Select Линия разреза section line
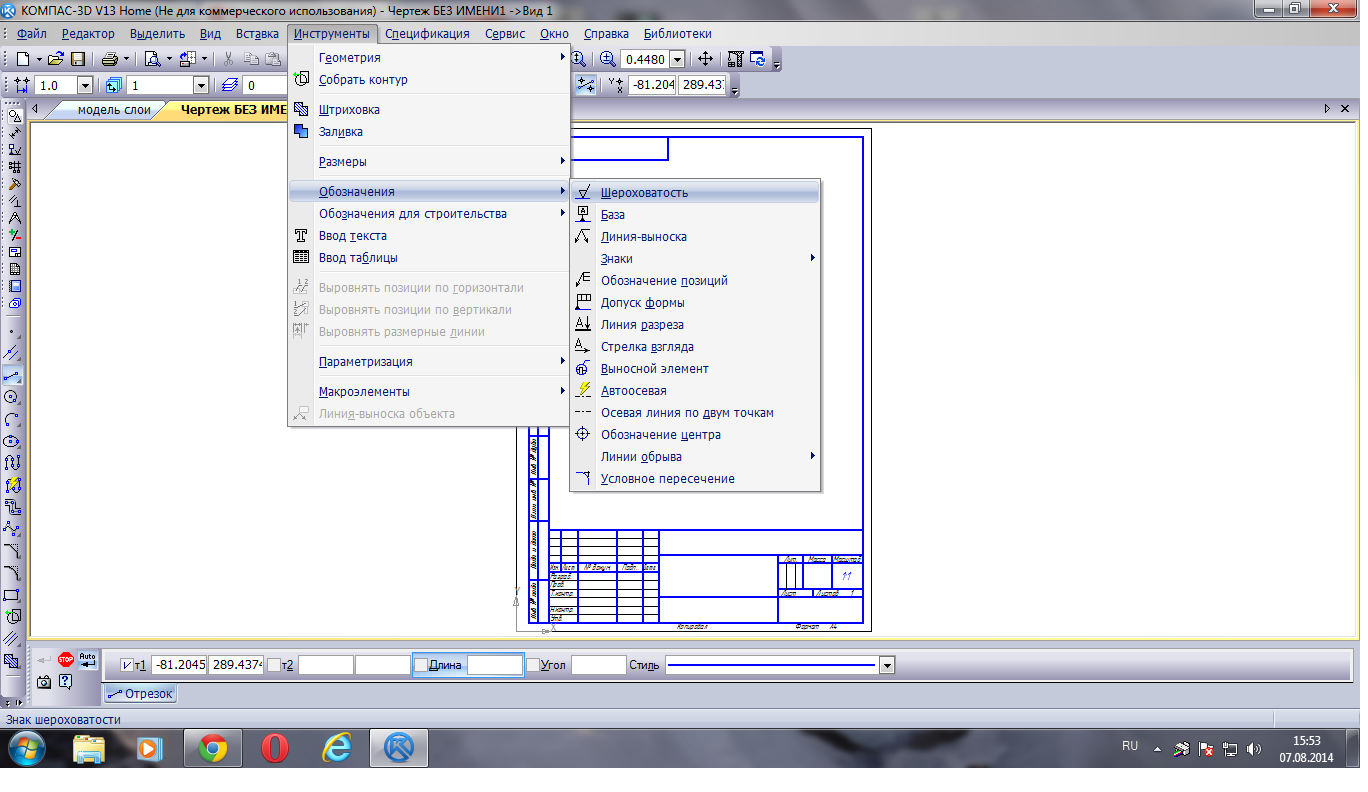The width and height of the screenshot is (1368, 792). (695, 325)
